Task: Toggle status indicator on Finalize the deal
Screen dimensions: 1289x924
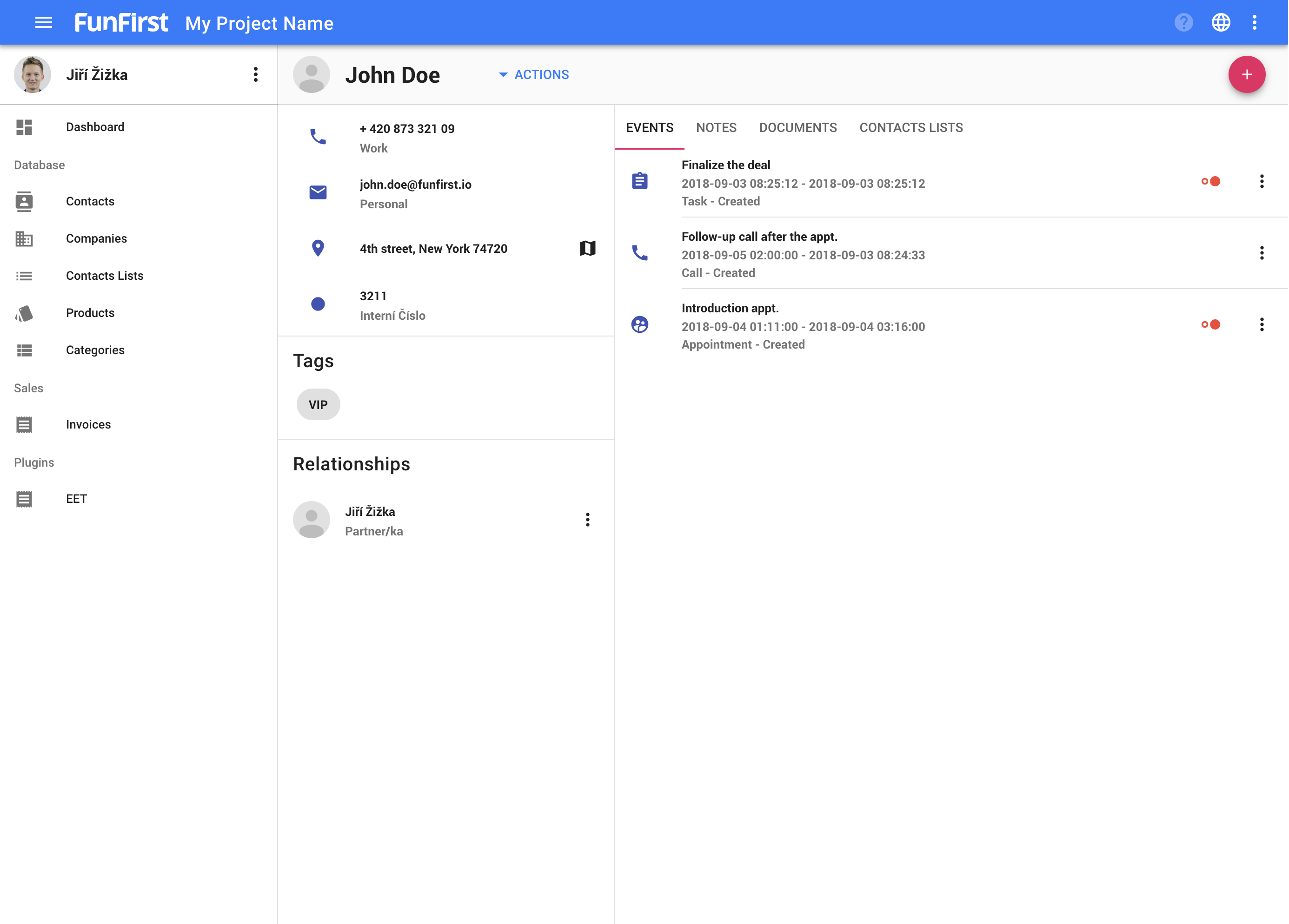Action: tap(1210, 181)
